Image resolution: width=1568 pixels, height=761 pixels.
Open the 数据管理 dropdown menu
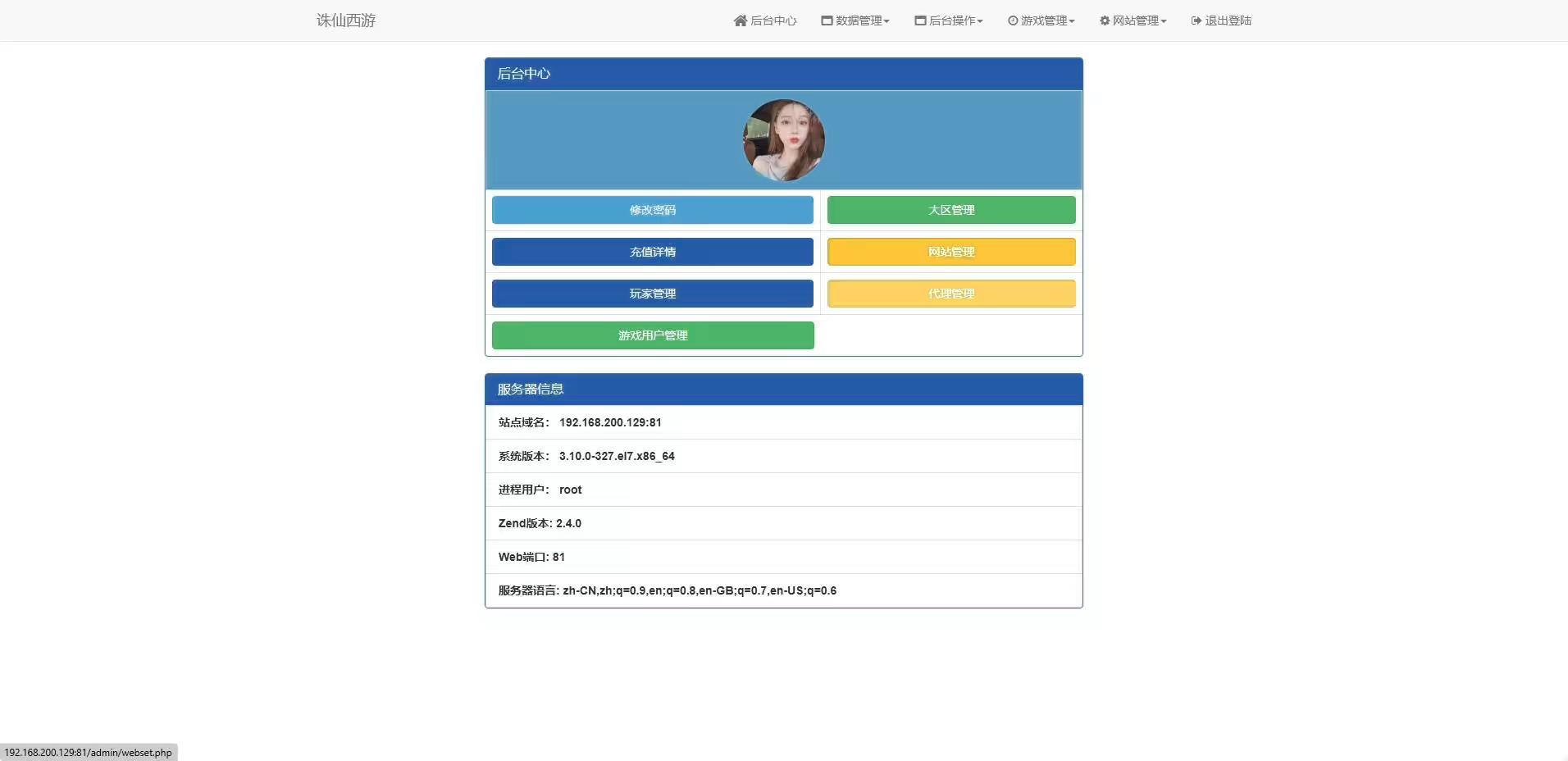pyautogui.click(x=855, y=21)
